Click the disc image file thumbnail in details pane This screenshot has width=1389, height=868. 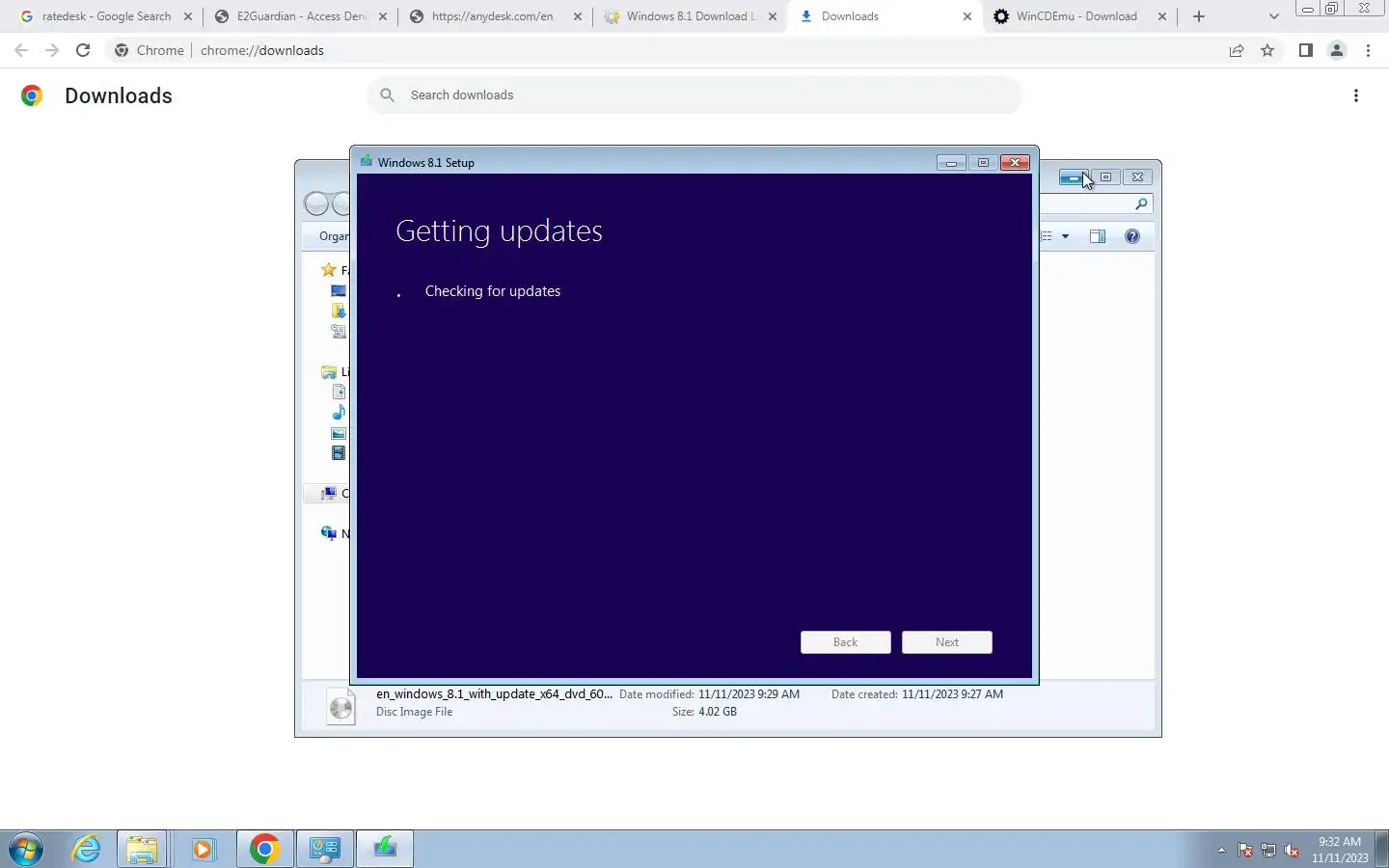pos(341,707)
